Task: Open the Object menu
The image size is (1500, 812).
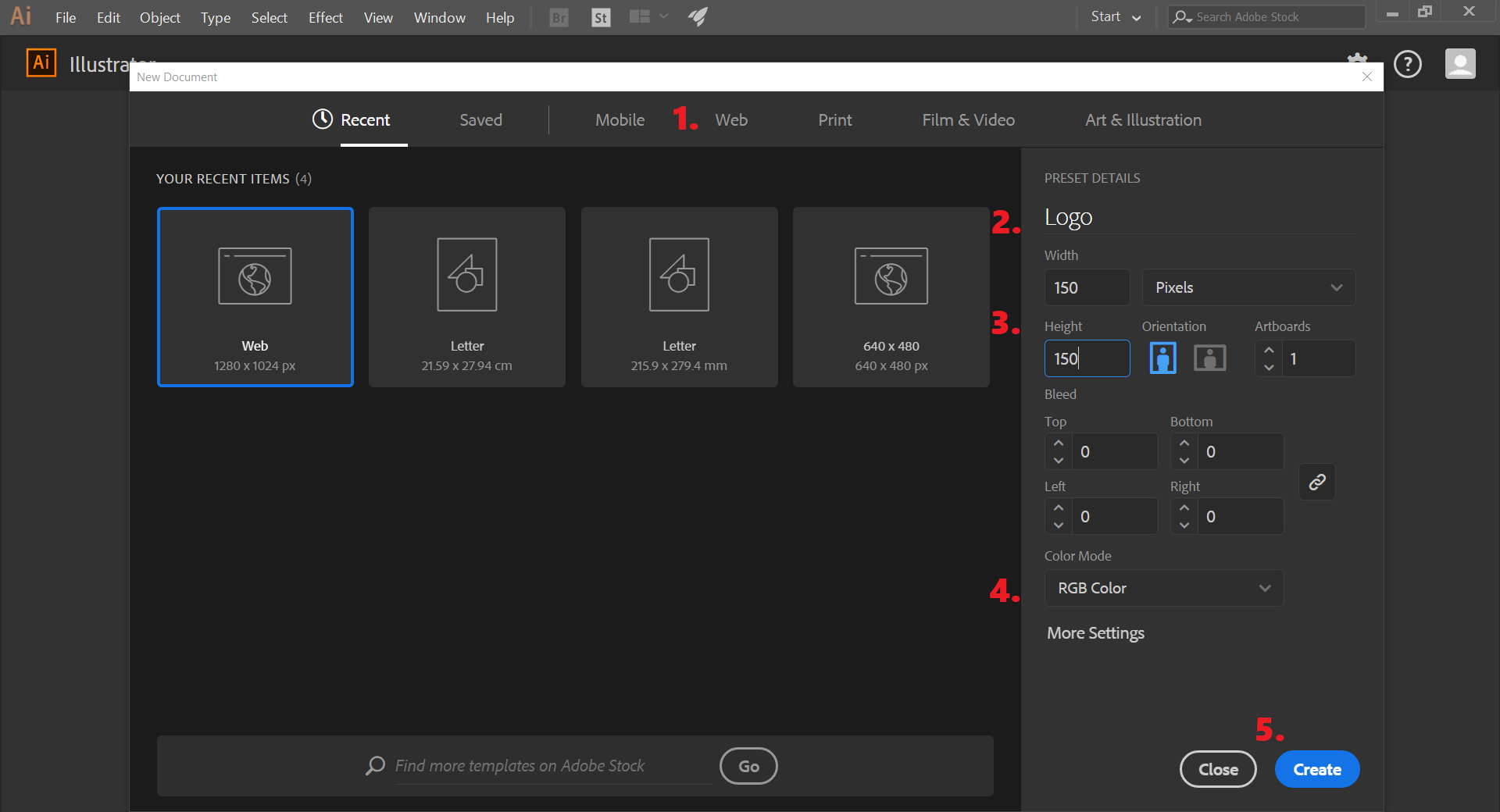Action: (160, 17)
